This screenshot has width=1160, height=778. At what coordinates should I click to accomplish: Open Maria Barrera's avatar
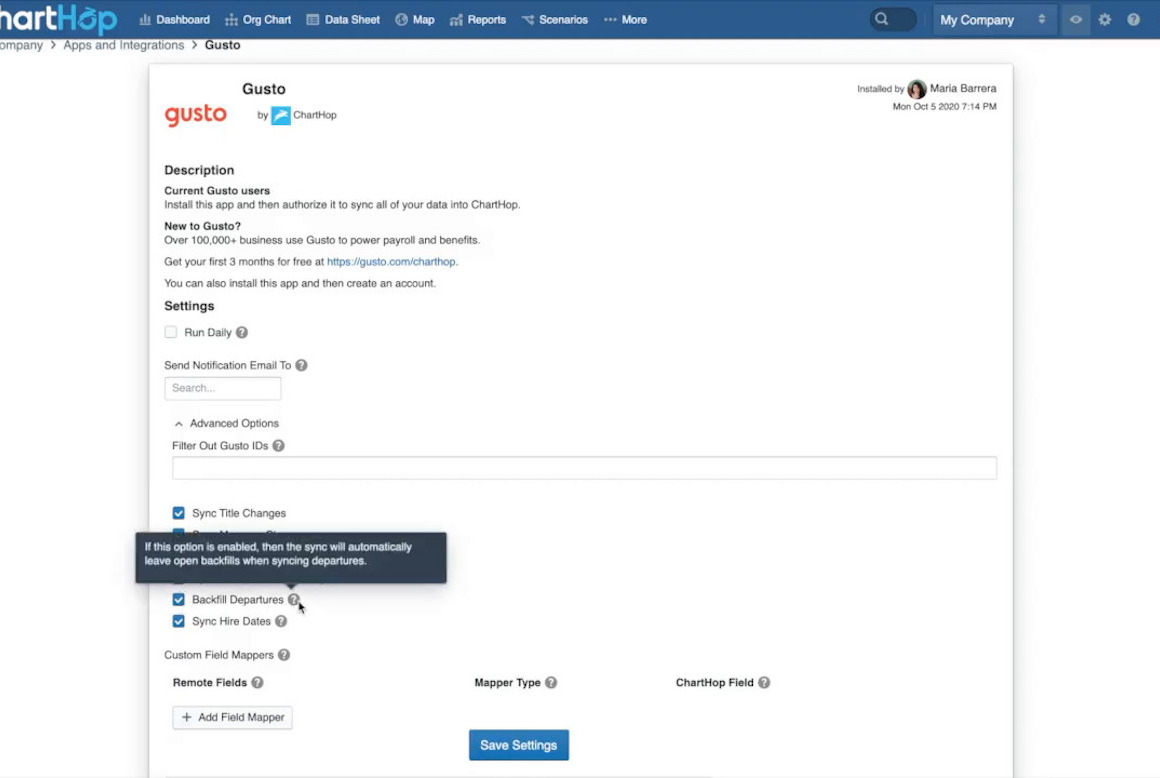917,89
